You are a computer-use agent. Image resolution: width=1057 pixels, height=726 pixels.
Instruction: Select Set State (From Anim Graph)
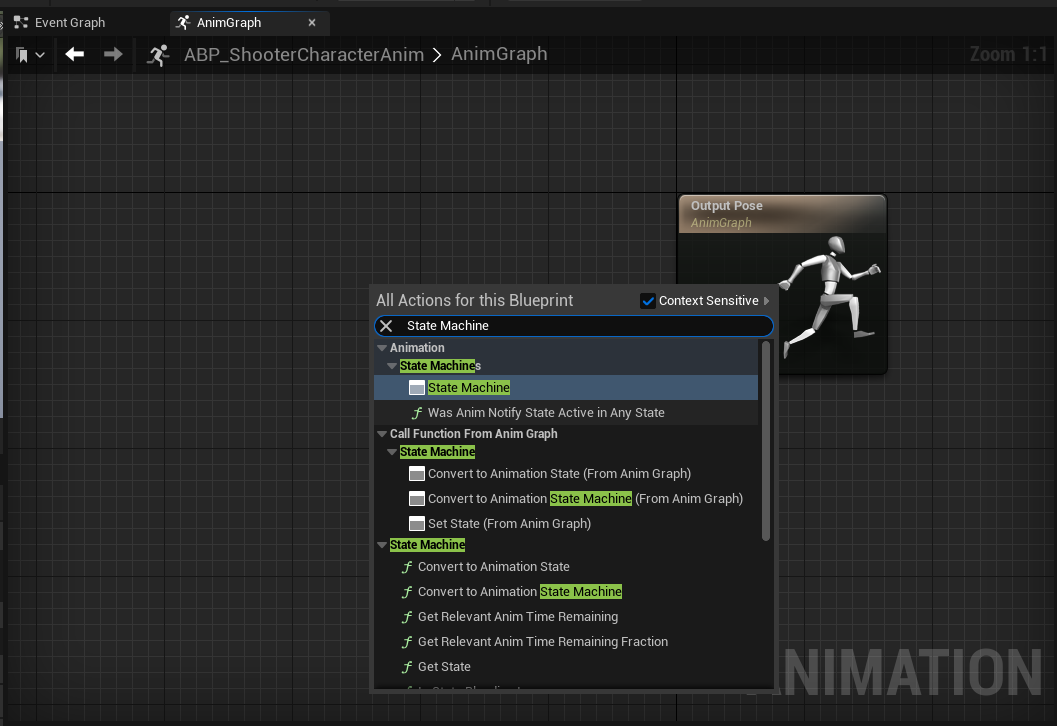566,524
